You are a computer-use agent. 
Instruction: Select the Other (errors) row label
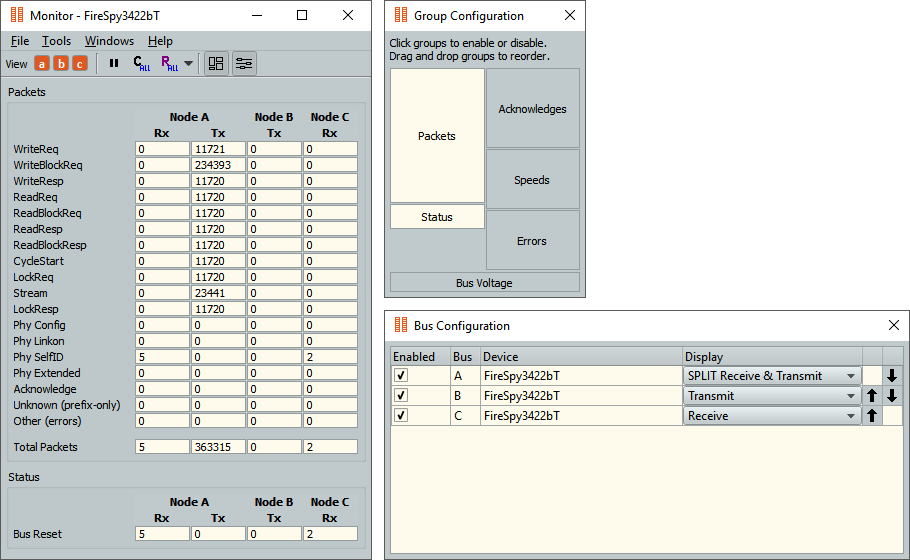[47, 421]
